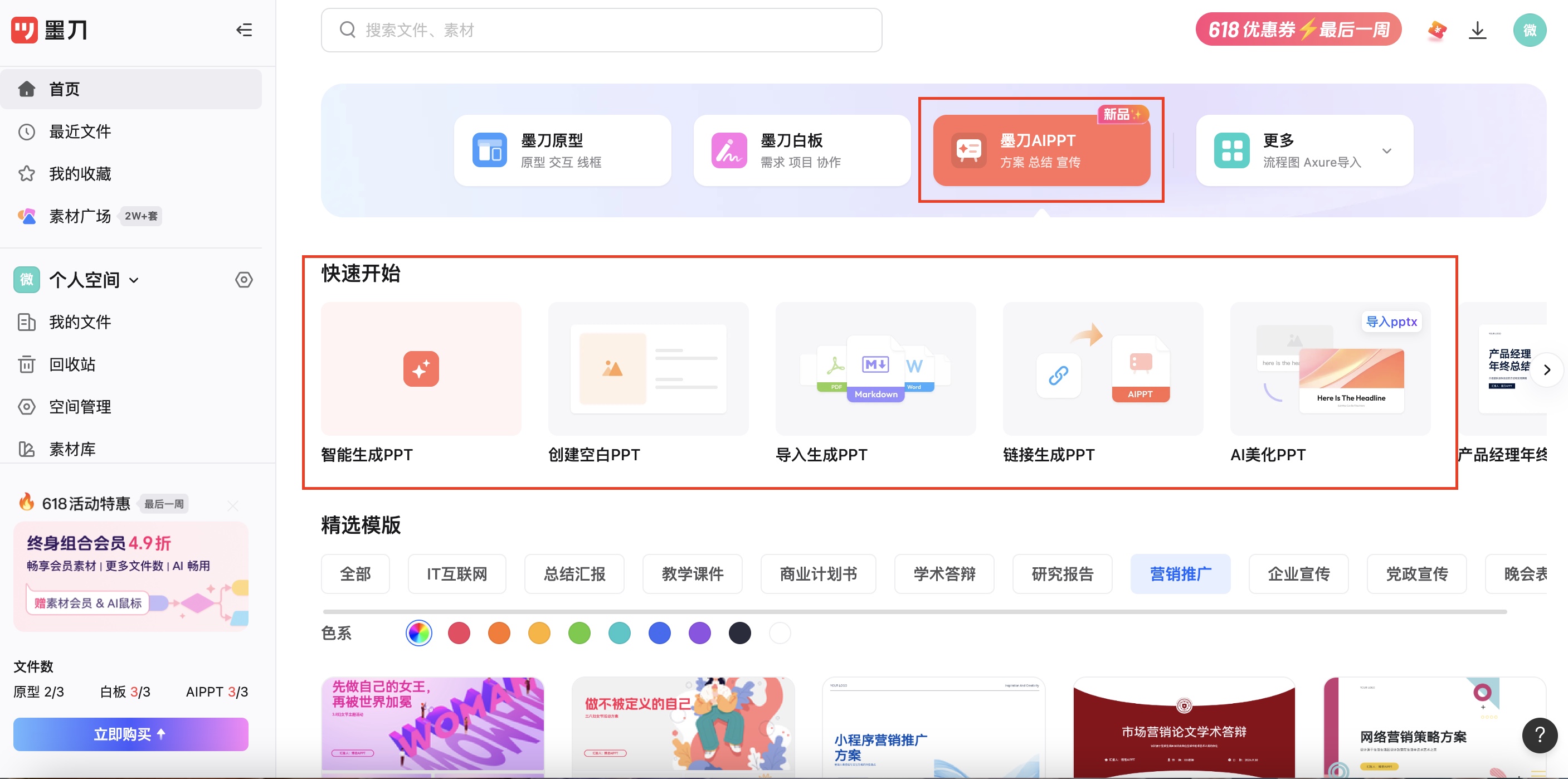Open the 网络营销策略方案 template thumbnail
Image resolution: width=1568 pixels, height=779 pixels.
point(1435,727)
